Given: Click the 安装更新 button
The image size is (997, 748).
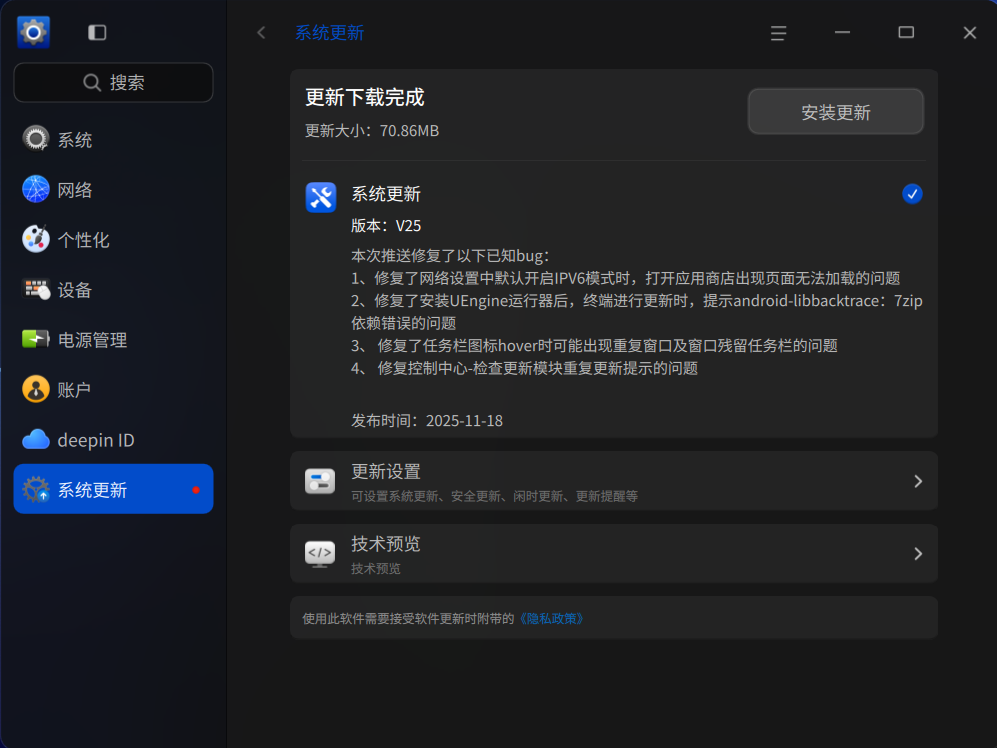Looking at the screenshot, I should (835, 112).
